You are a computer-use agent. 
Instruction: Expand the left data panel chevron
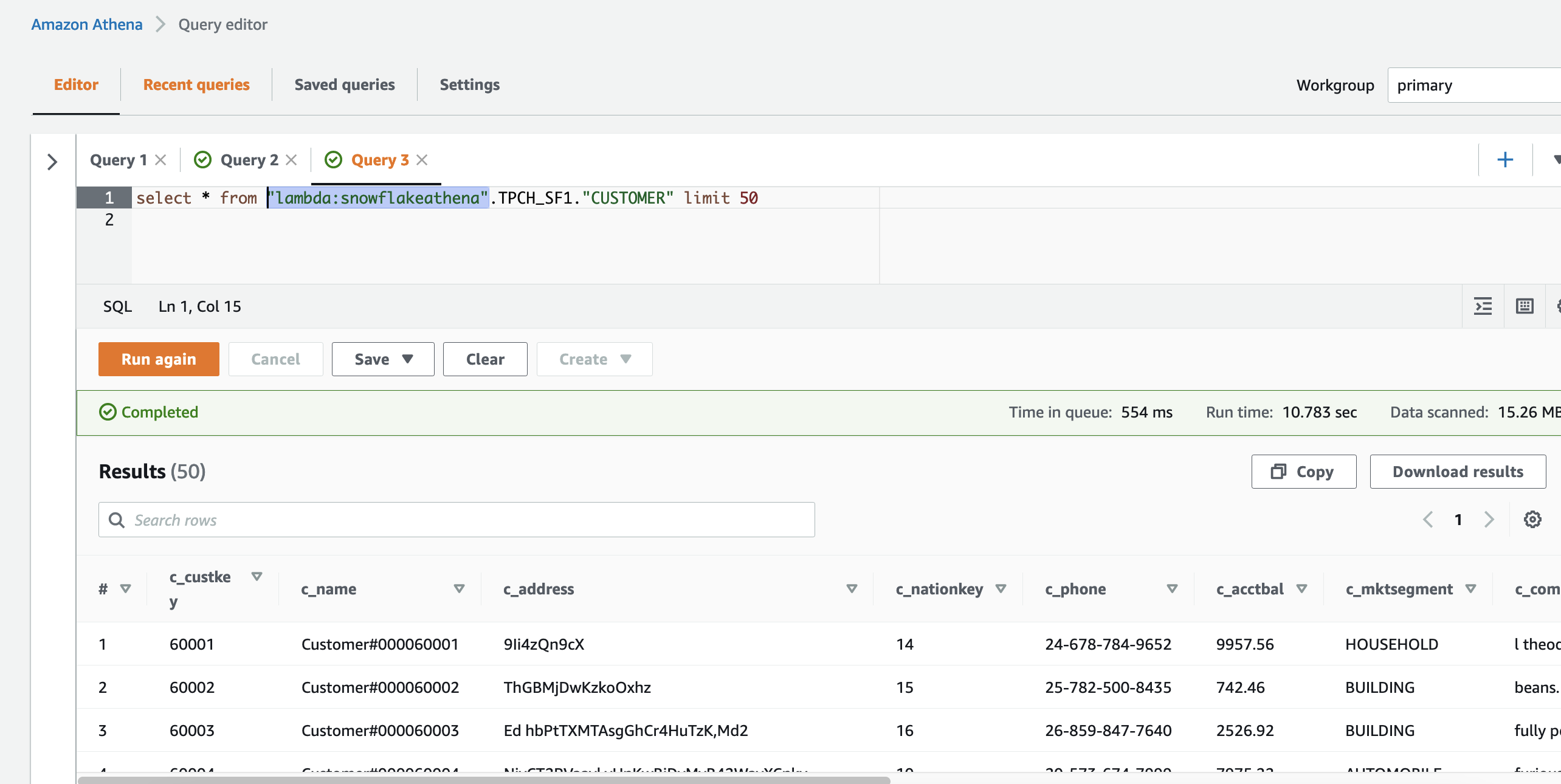click(x=52, y=162)
